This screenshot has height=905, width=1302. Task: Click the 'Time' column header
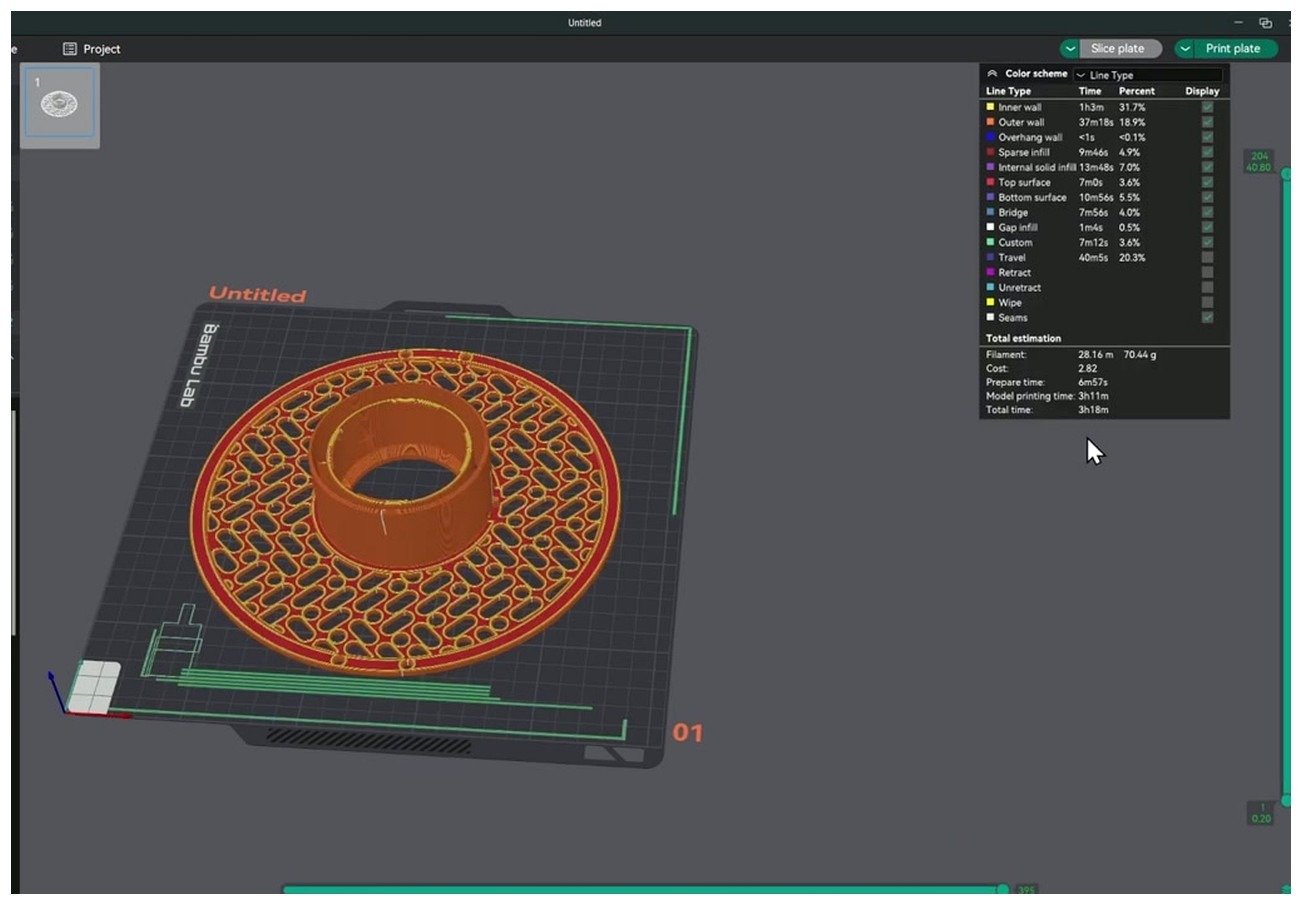coord(1090,91)
